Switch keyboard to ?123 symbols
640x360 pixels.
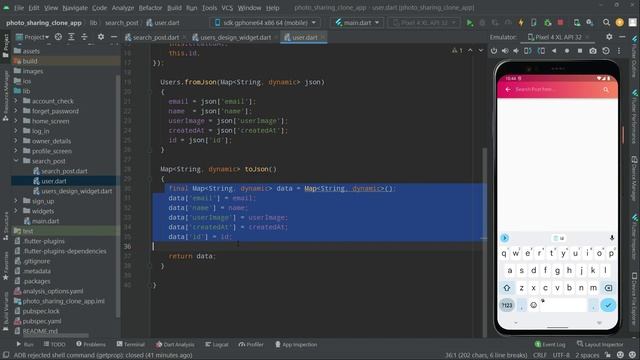pos(507,305)
